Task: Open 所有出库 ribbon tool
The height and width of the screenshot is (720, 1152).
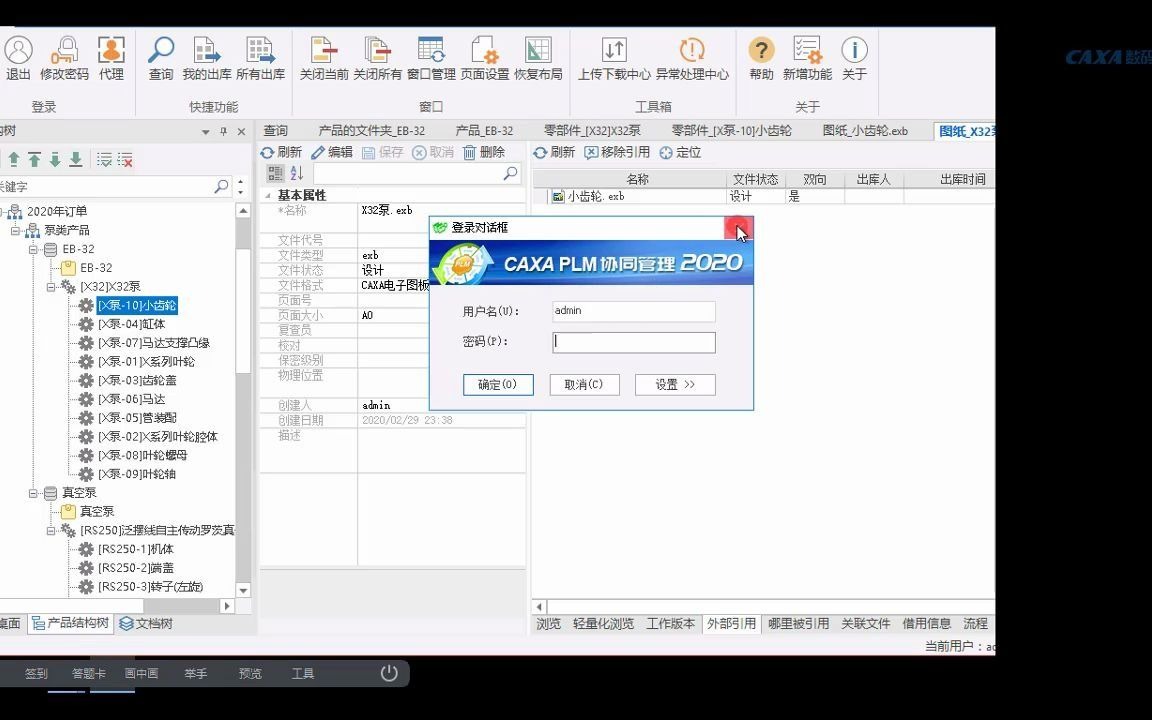Action: coord(261,58)
